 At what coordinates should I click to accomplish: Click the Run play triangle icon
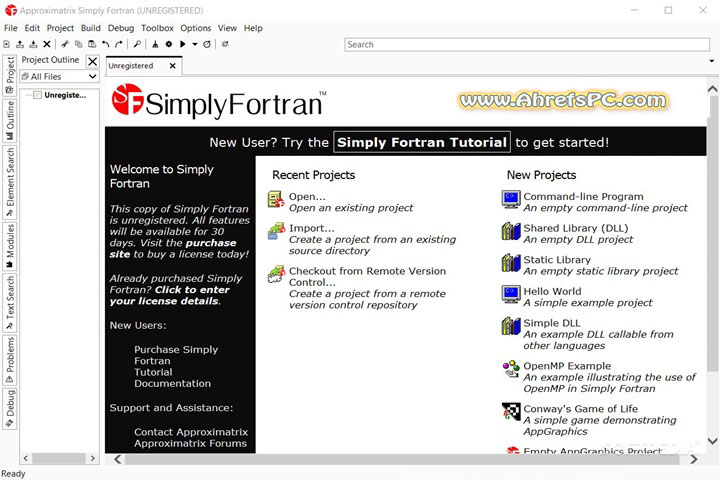pyautogui.click(x=182, y=45)
